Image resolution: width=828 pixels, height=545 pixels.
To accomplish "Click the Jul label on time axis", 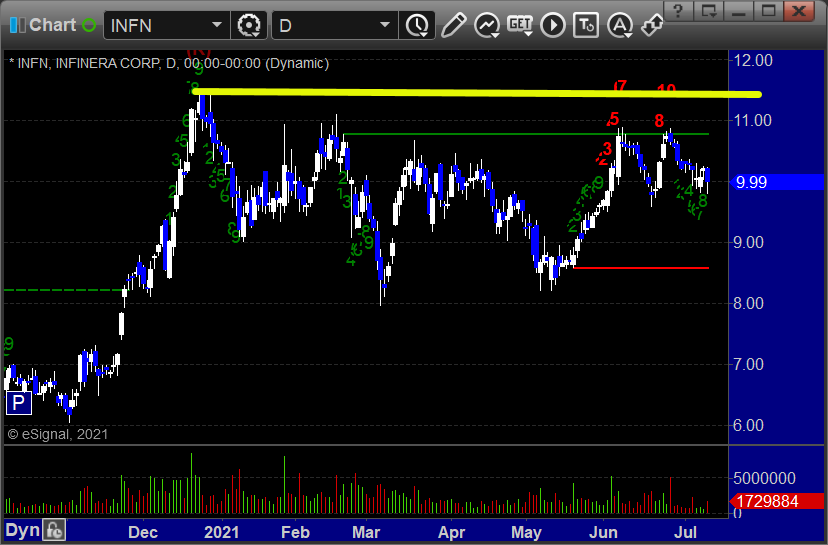I will click(x=686, y=532).
